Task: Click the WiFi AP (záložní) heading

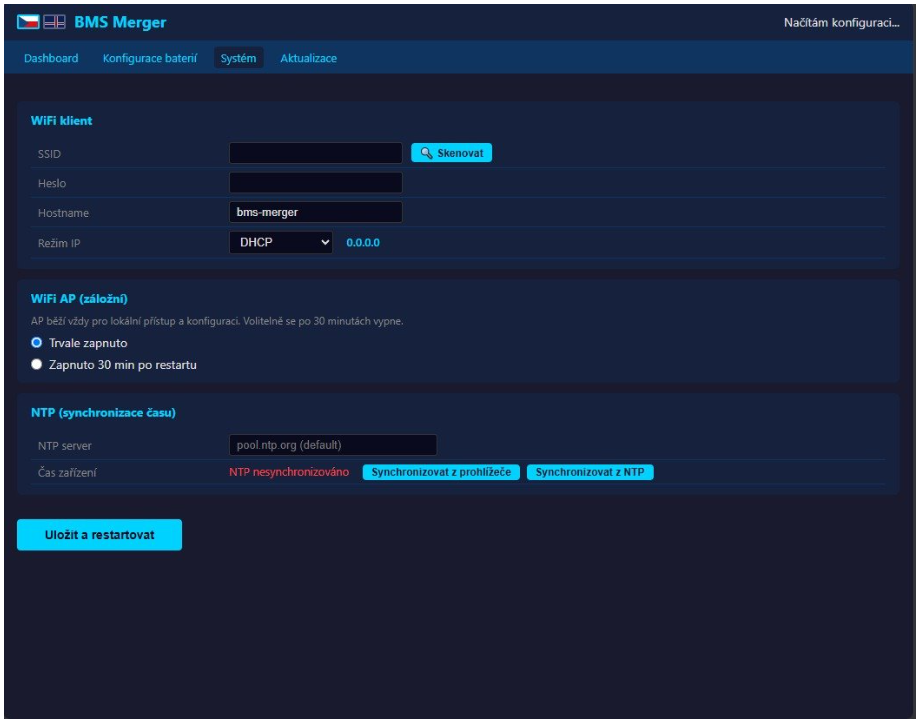Action: point(79,298)
